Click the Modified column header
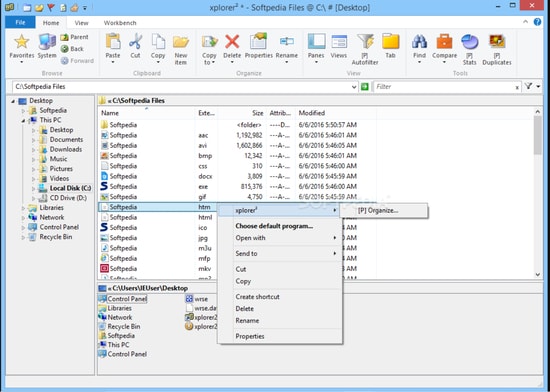 (311, 113)
